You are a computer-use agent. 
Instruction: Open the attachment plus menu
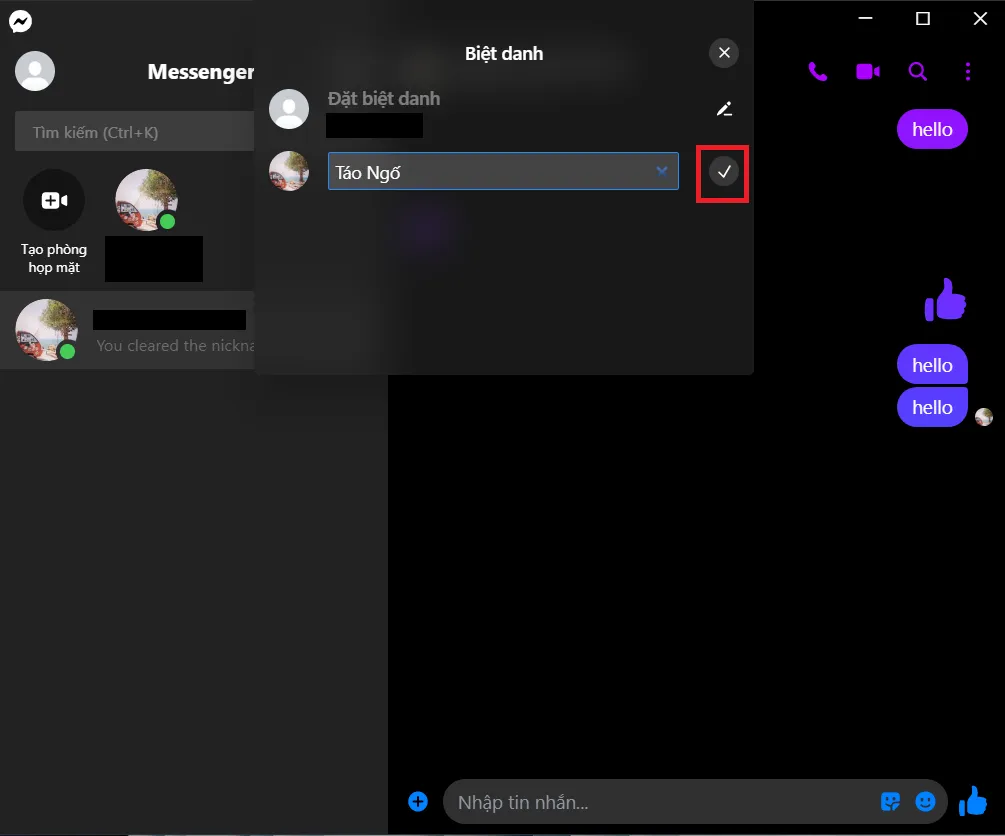point(418,801)
